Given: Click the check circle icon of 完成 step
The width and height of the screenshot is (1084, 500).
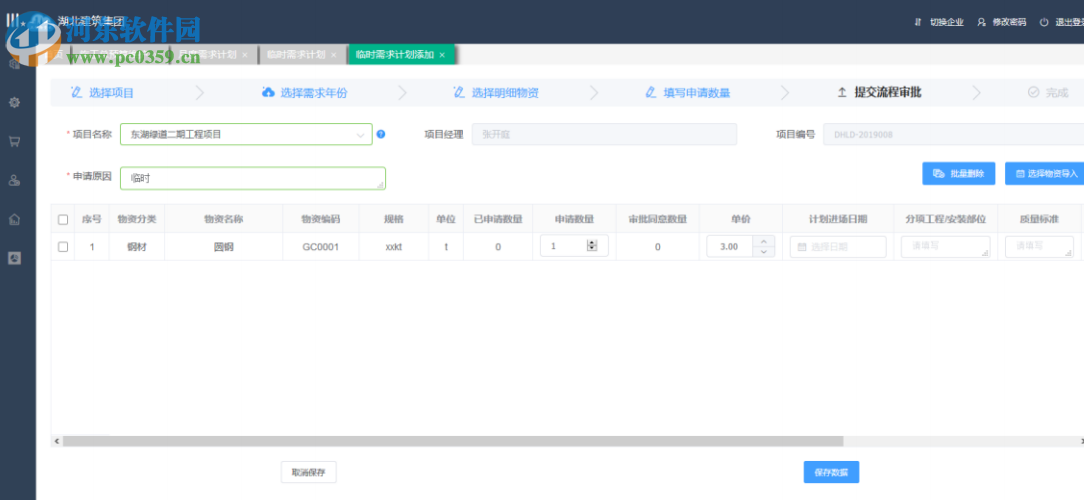Looking at the screenshot, I should pos(1034,92).
